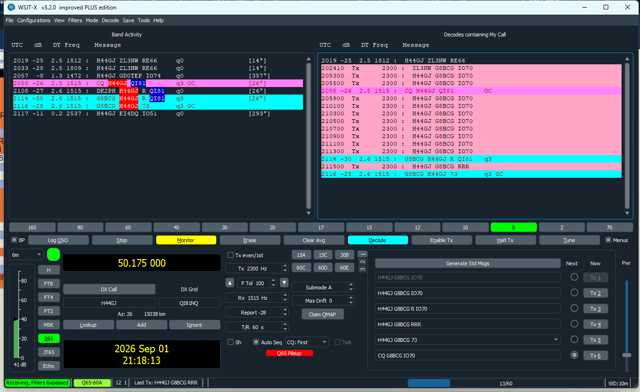Open the Decode menu
This screenshot has width=640, height=392.
[x=110, y=20]
